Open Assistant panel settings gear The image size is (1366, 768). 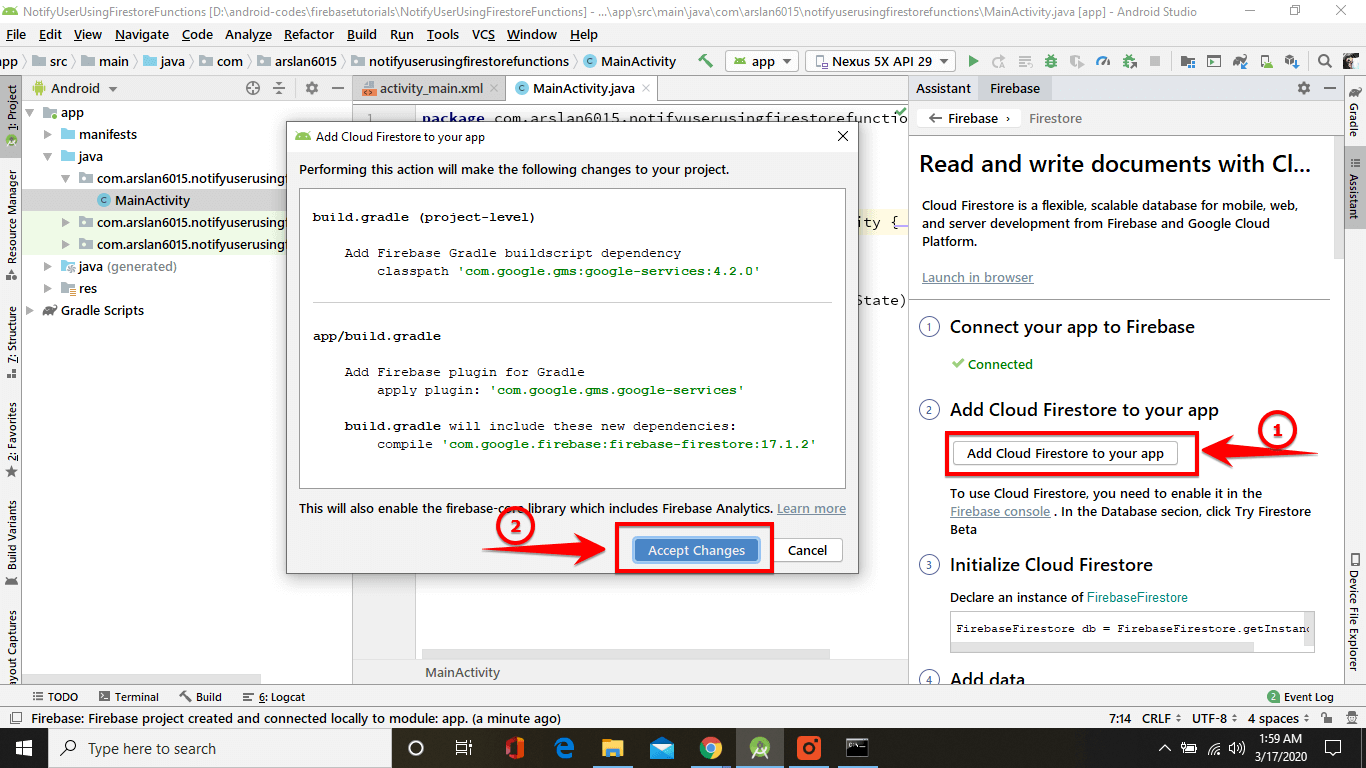click(1304, 88)
